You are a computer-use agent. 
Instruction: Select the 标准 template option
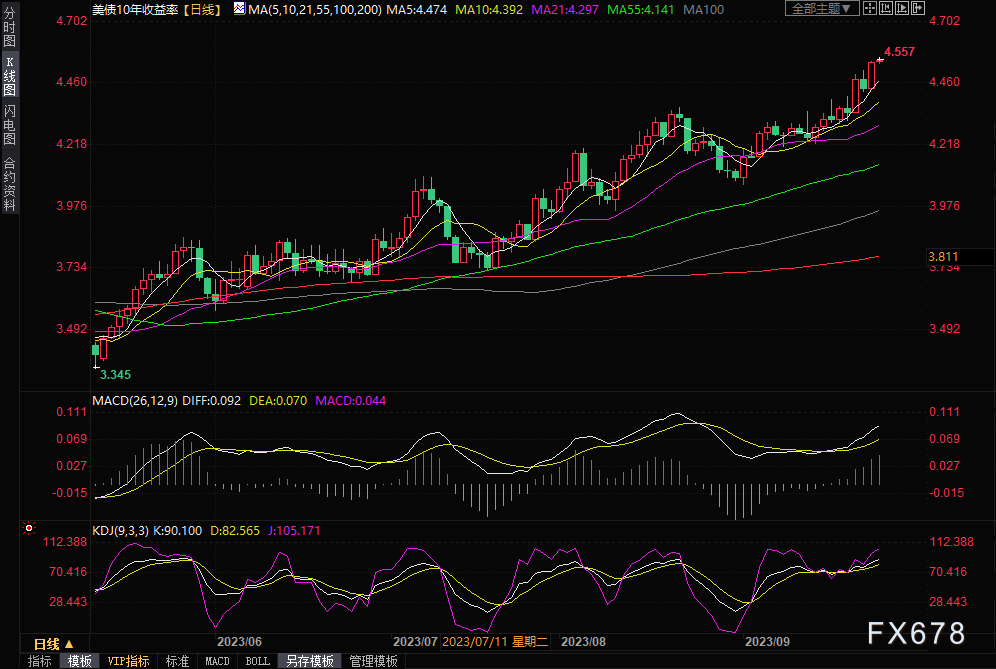pyautogui.click(x=177, y=661)
